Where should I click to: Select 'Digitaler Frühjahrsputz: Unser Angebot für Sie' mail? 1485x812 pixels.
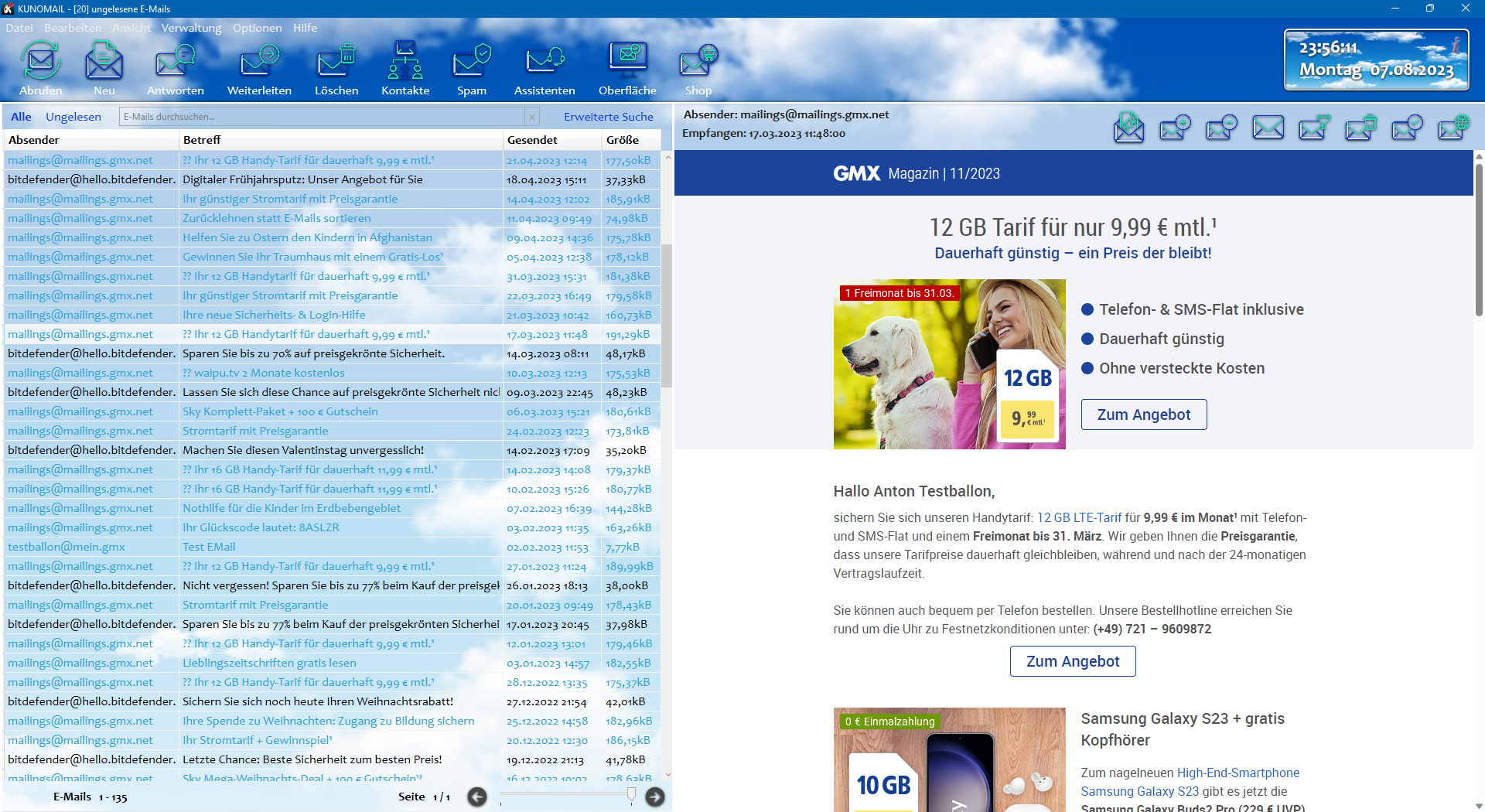click(333, 179)
